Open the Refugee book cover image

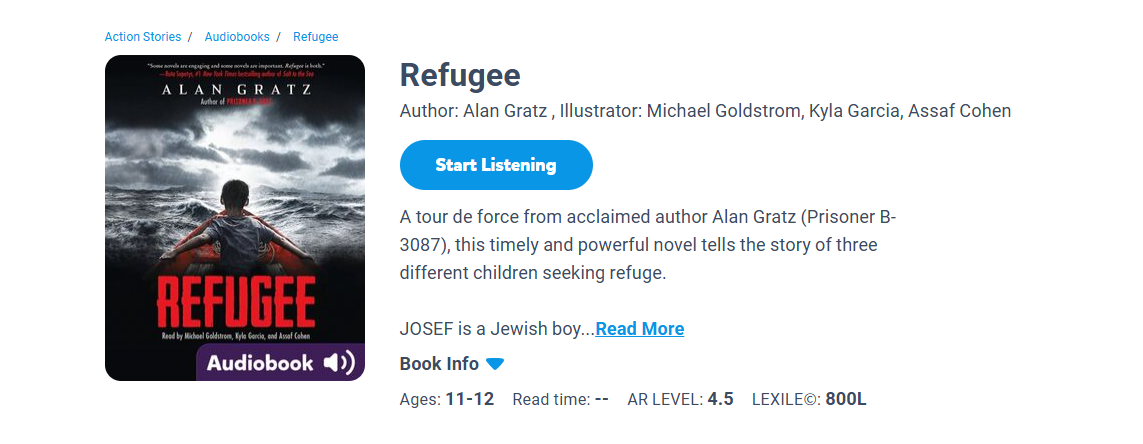tap(235, 200)
